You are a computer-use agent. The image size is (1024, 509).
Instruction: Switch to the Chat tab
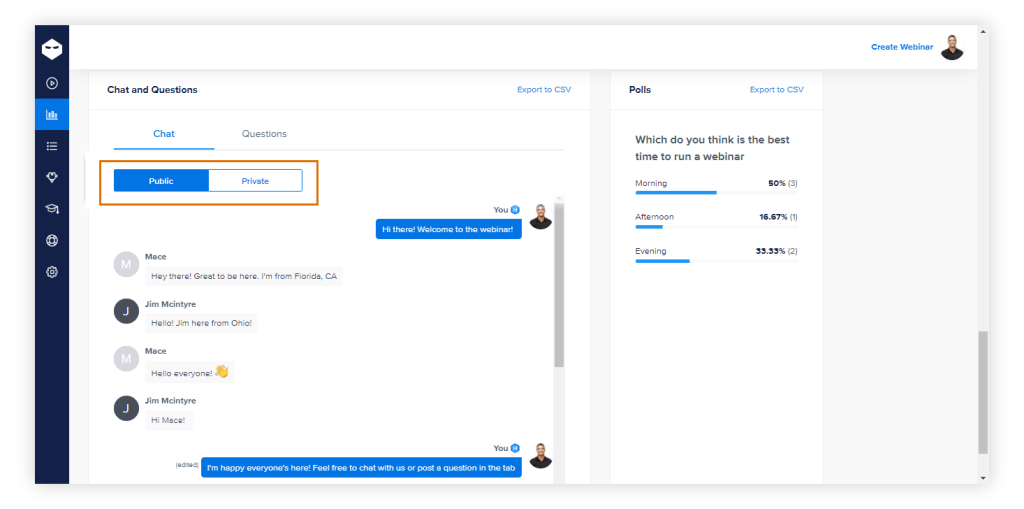point(164,134)
